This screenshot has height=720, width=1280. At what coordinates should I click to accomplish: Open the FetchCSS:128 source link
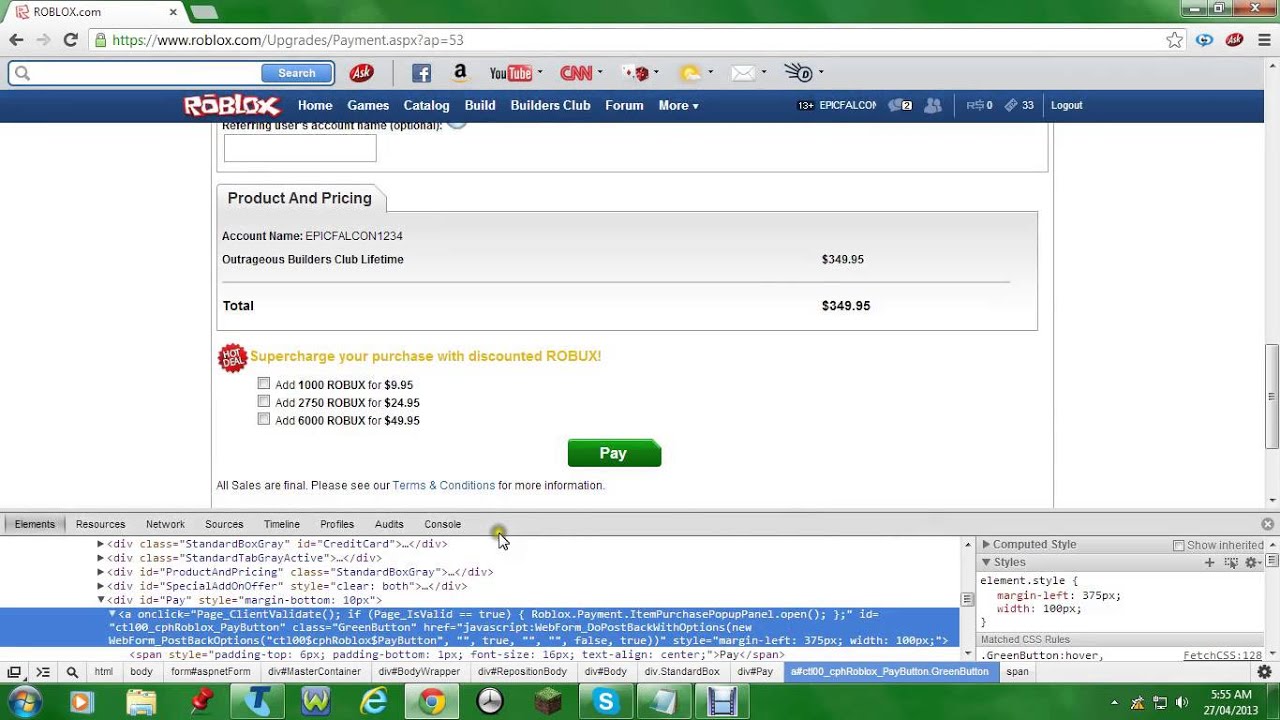pos(1222,656)
